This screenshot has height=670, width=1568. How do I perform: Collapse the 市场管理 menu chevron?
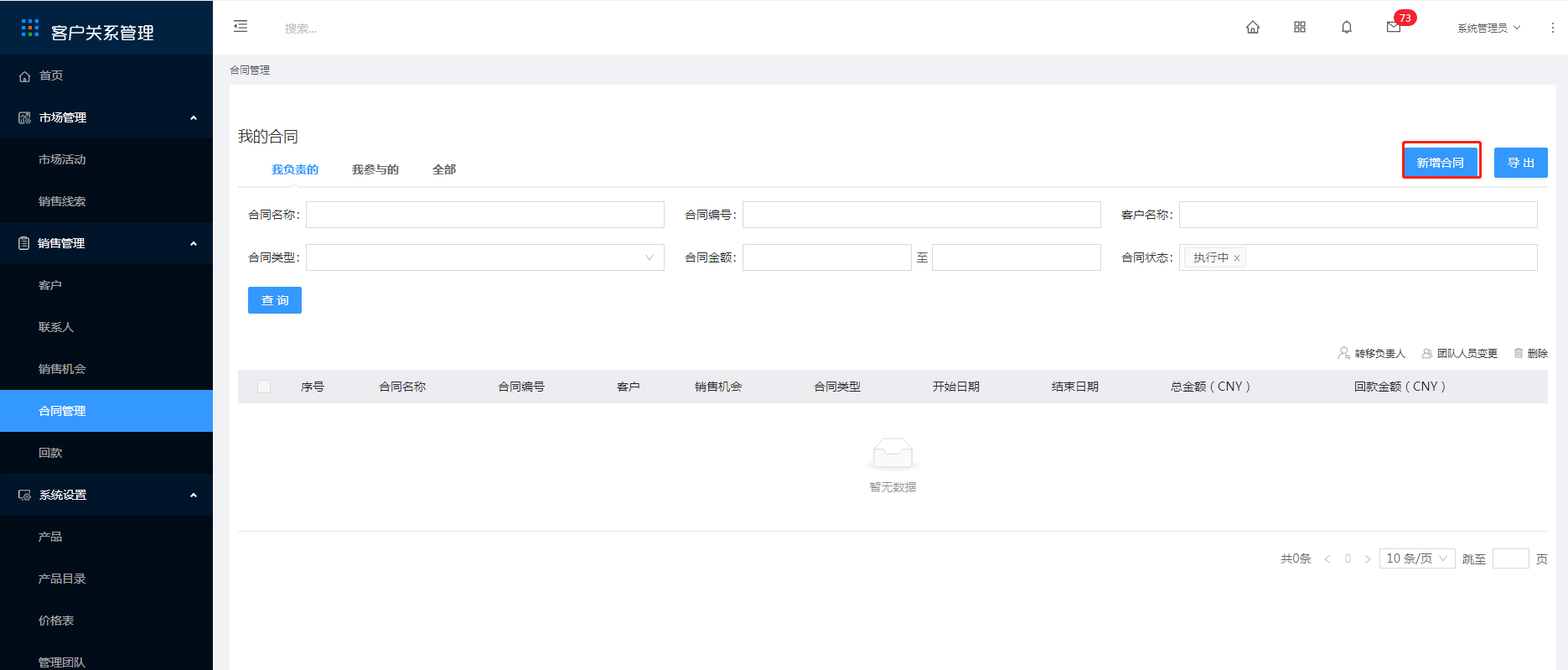(x=194, y=117)
